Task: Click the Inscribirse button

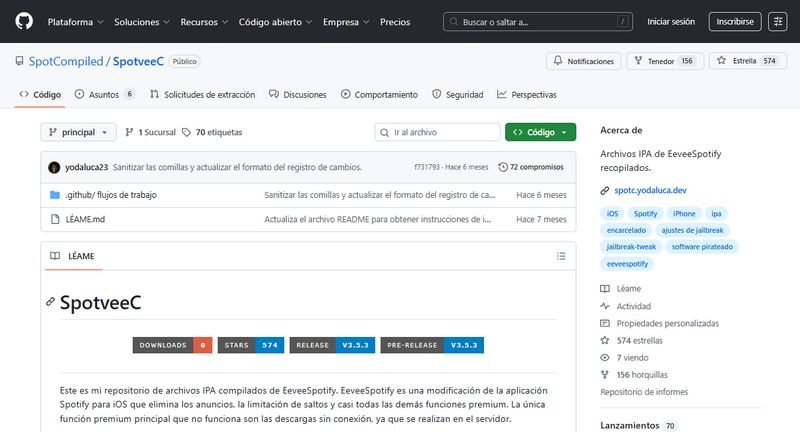Action: (734, 21)
